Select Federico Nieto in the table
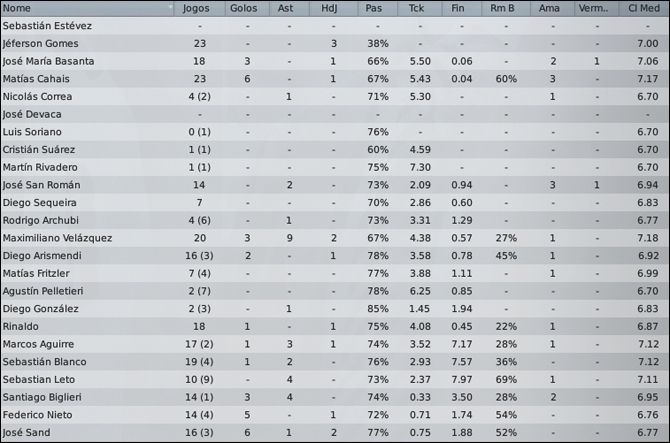Image resolution: width=670 pixels, height=443 pixels. click(37, 415)
